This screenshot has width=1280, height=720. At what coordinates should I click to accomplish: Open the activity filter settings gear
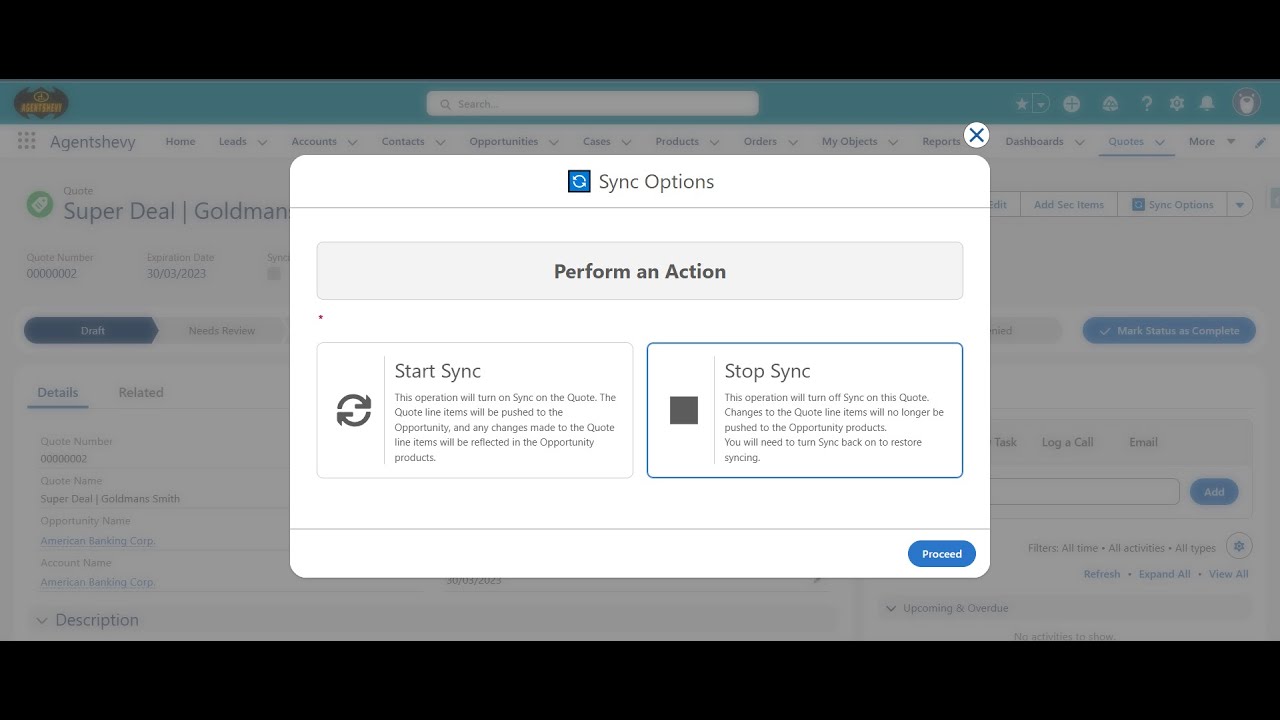tap(1239, 546)
